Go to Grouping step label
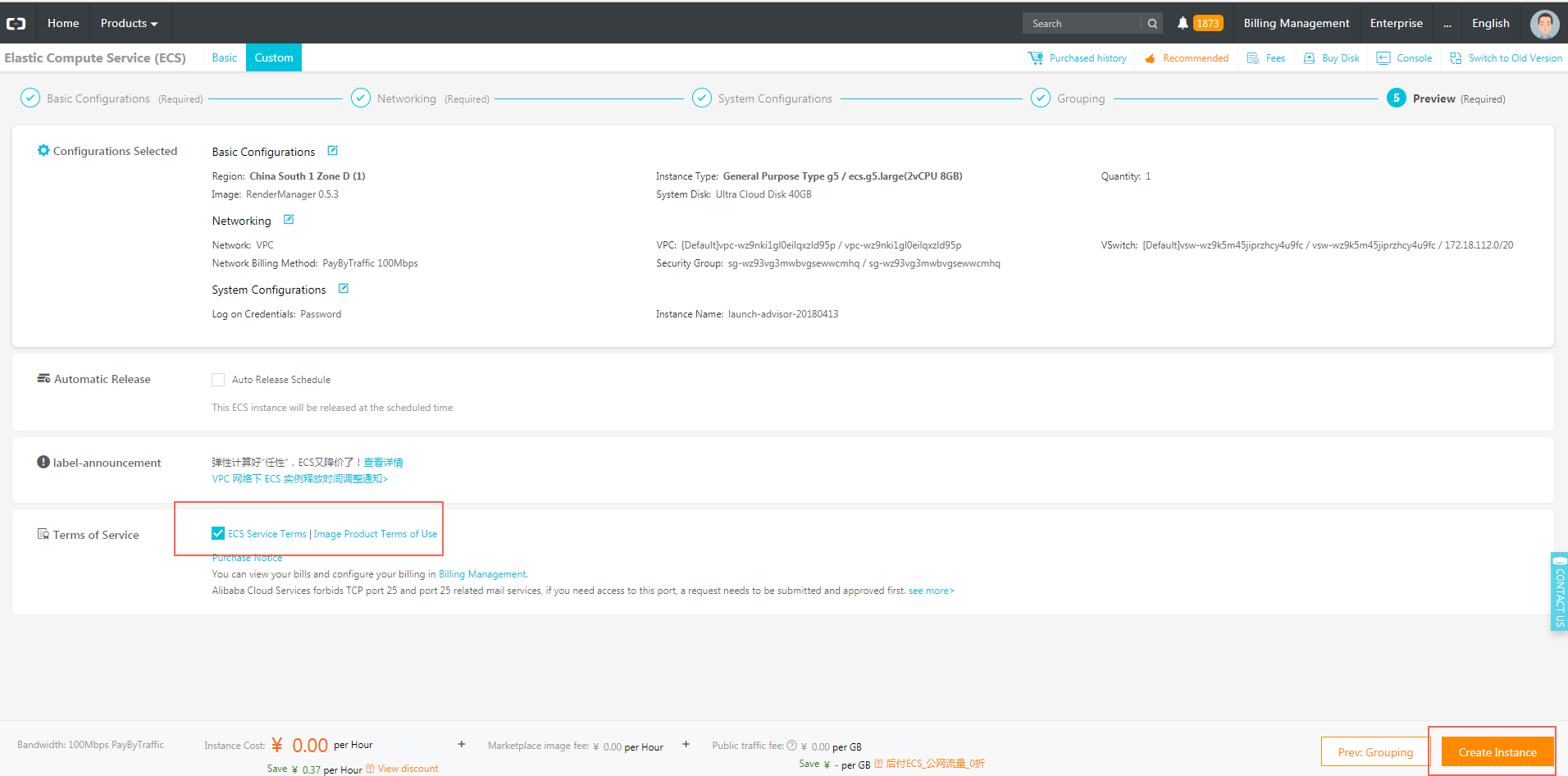1568x776 pixels. (x=1080, y=98)
